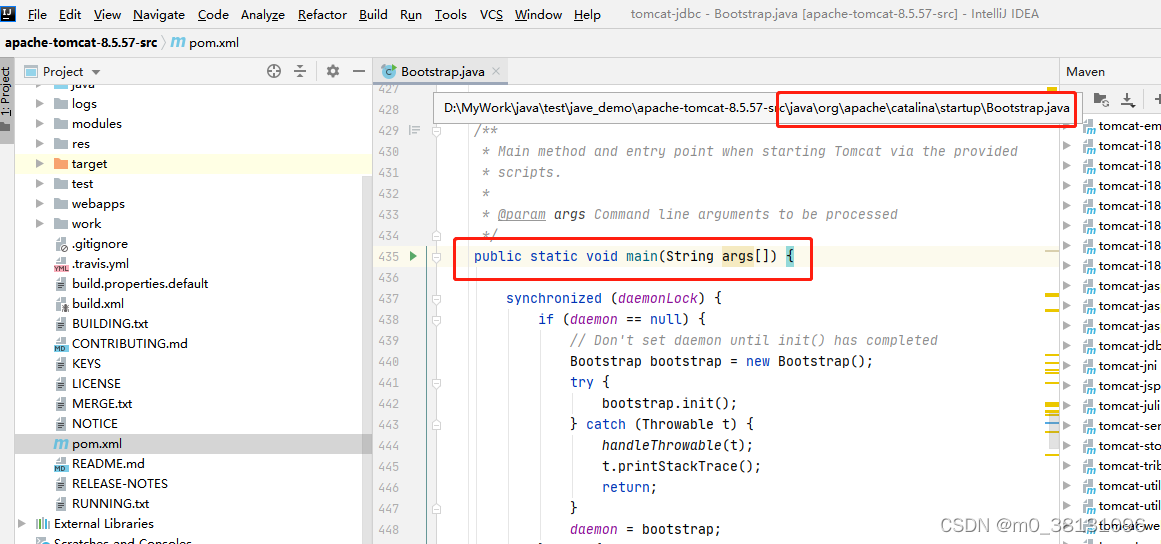The height and width of the screenshot is (544, 1161).
Task: Collapse synchronized block fold at line 437
Action: pos(437,299)
